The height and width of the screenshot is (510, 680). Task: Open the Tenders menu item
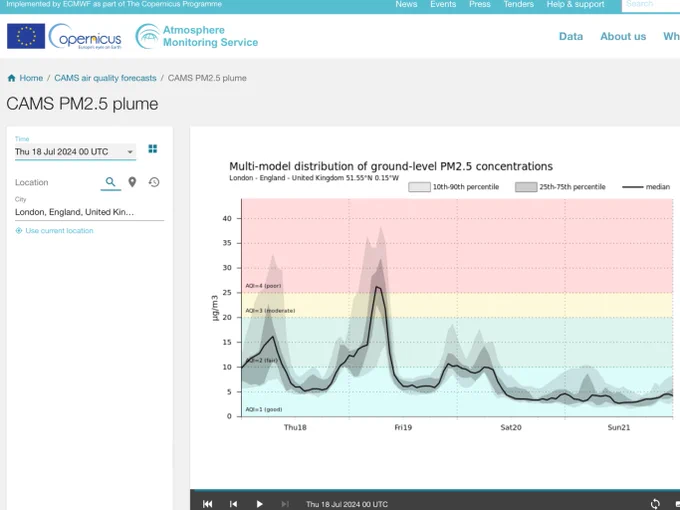click(x=518, y=4)
